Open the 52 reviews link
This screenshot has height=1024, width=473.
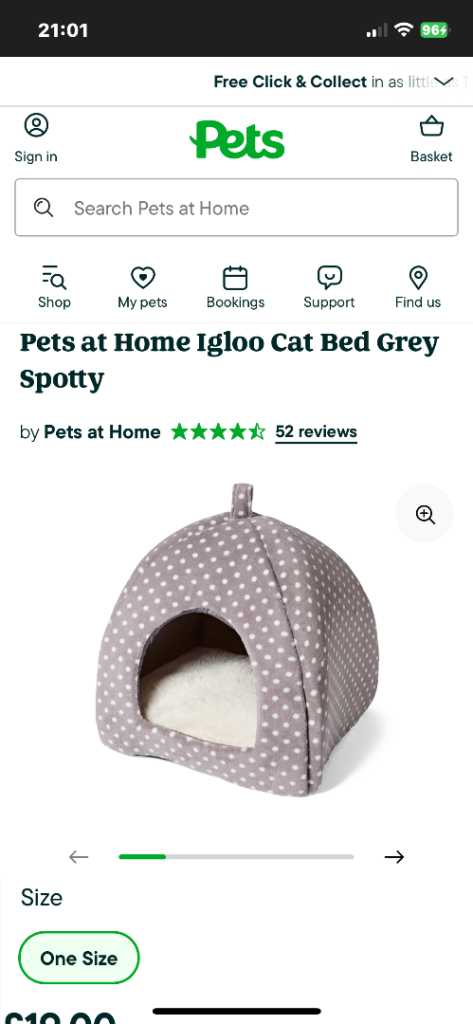click(x=316, y=432)
